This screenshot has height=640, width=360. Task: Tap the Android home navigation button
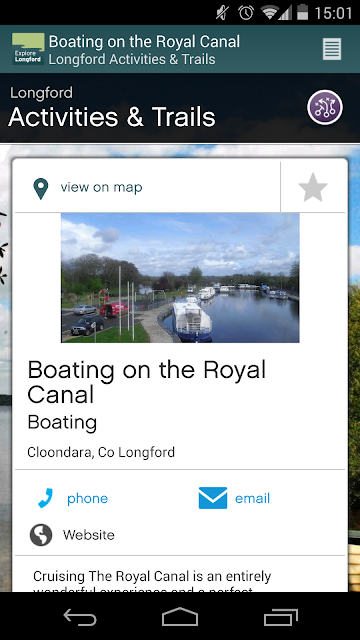point(180,617)
